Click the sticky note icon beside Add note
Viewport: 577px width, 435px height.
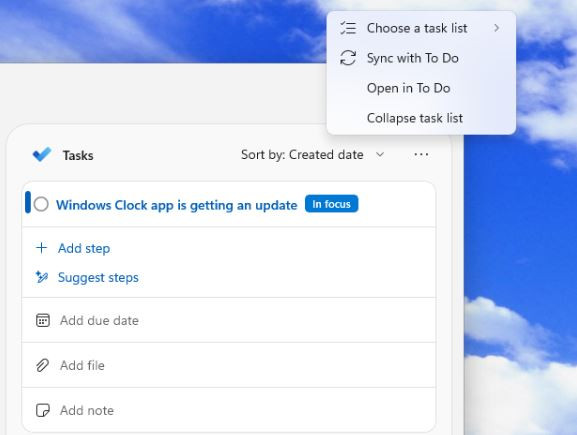pyautogui.click(x=43, y=410)
